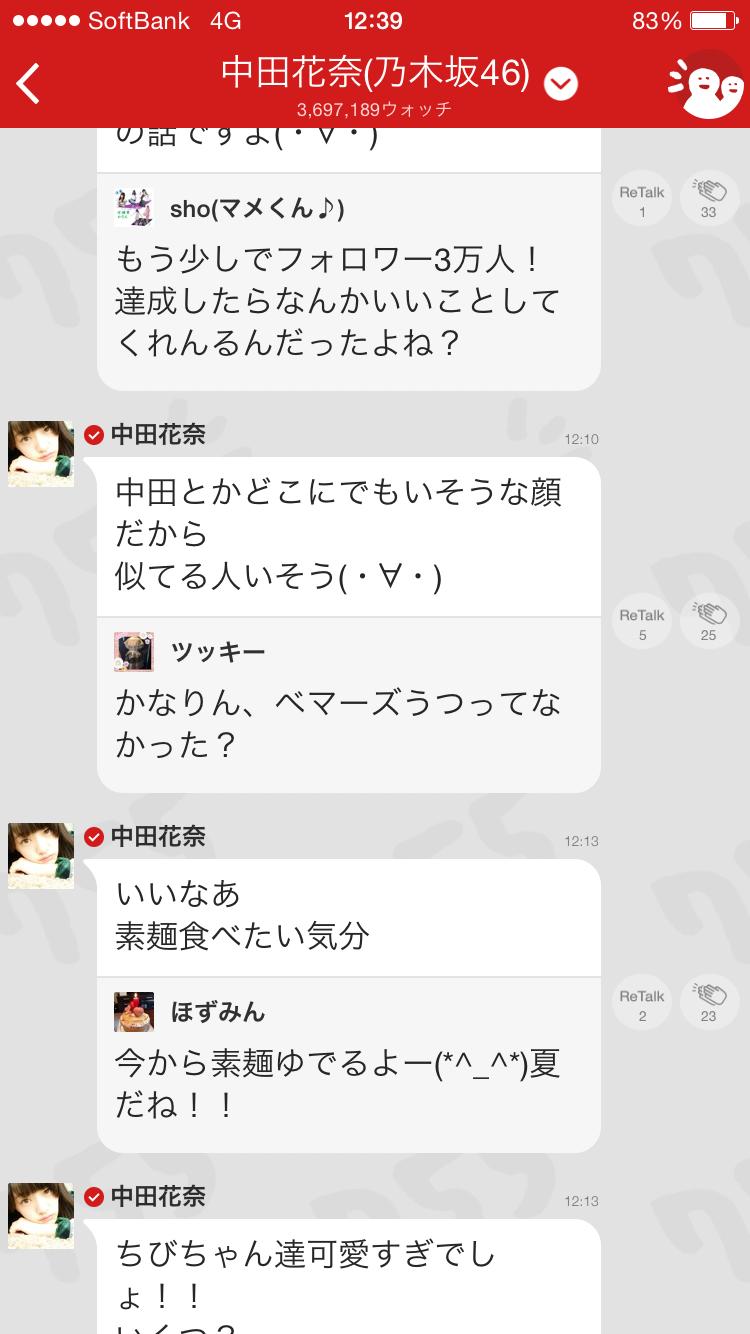
Task: Tap ReTalk button with count 2
Action: [x=642, y=1003]
